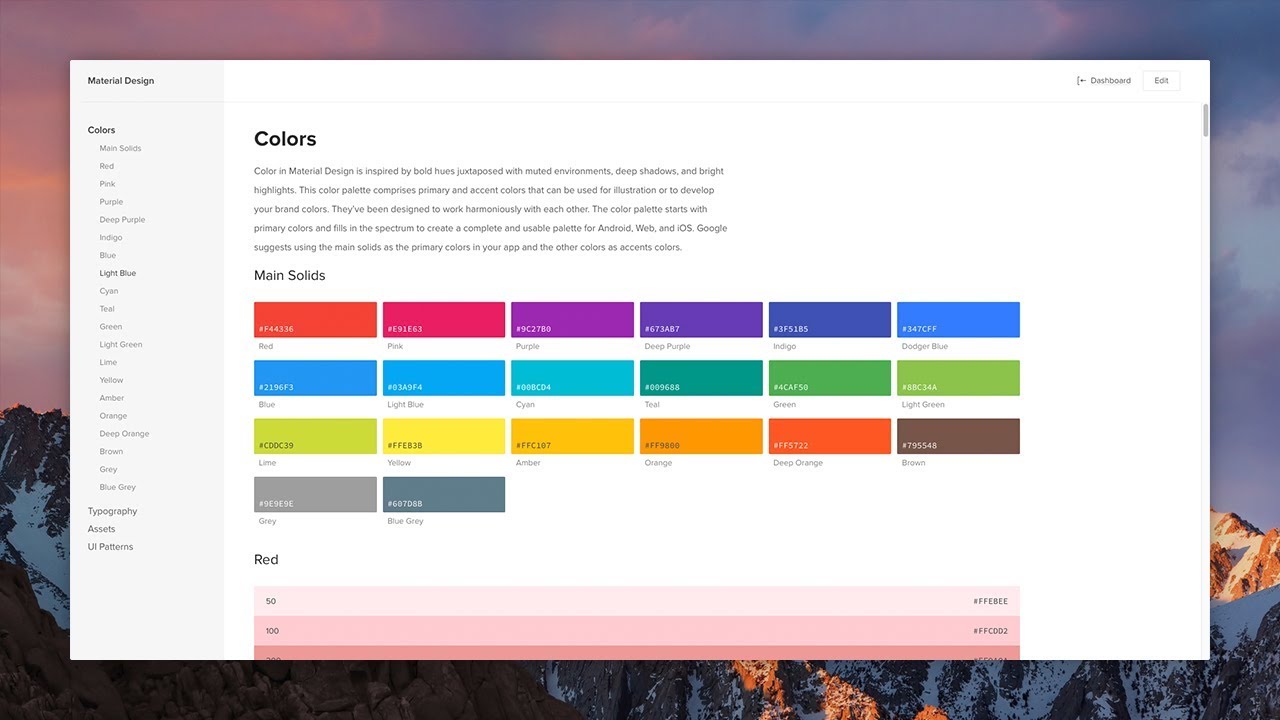1280x720 pixels.
Task: Select Colors in the sidebar
Action: coord(101,130)
